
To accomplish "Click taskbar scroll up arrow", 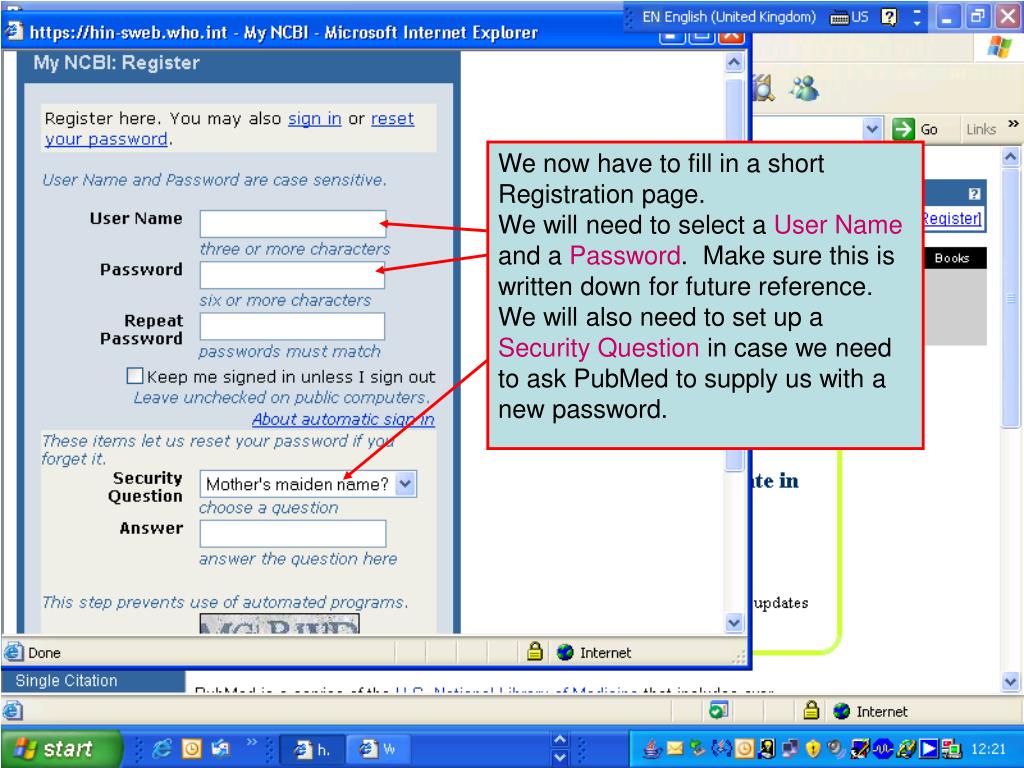I will coord(560,739).
